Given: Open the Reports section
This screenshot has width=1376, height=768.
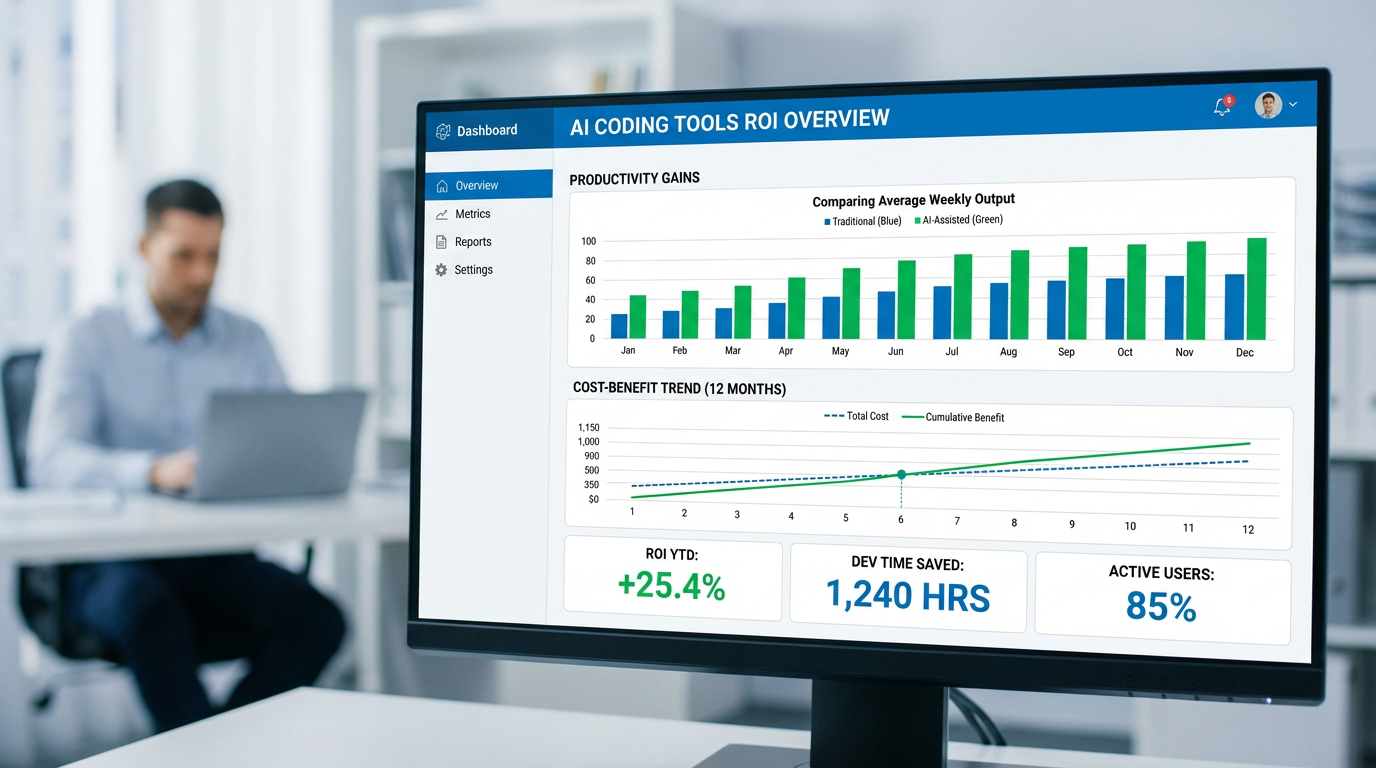Looking at the screenshot, I should click(x=471, y=241).
